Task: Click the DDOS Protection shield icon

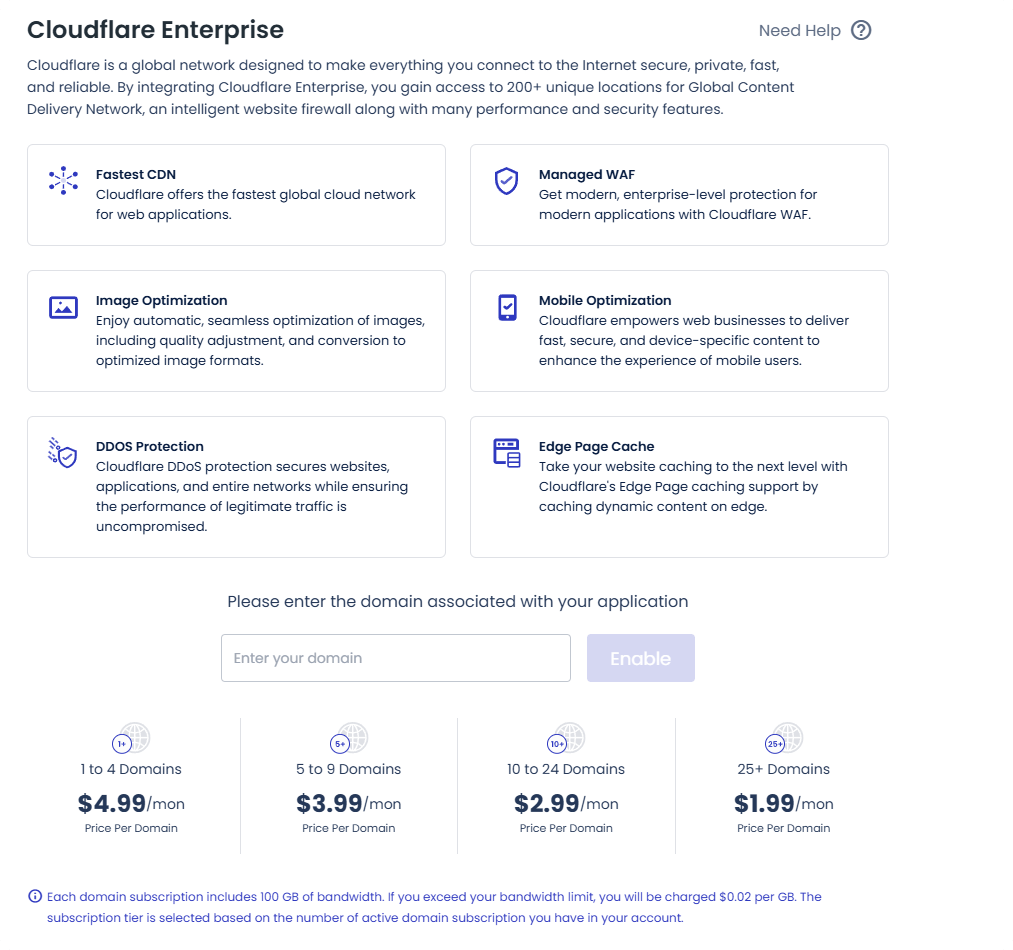Action: point(63,453)
